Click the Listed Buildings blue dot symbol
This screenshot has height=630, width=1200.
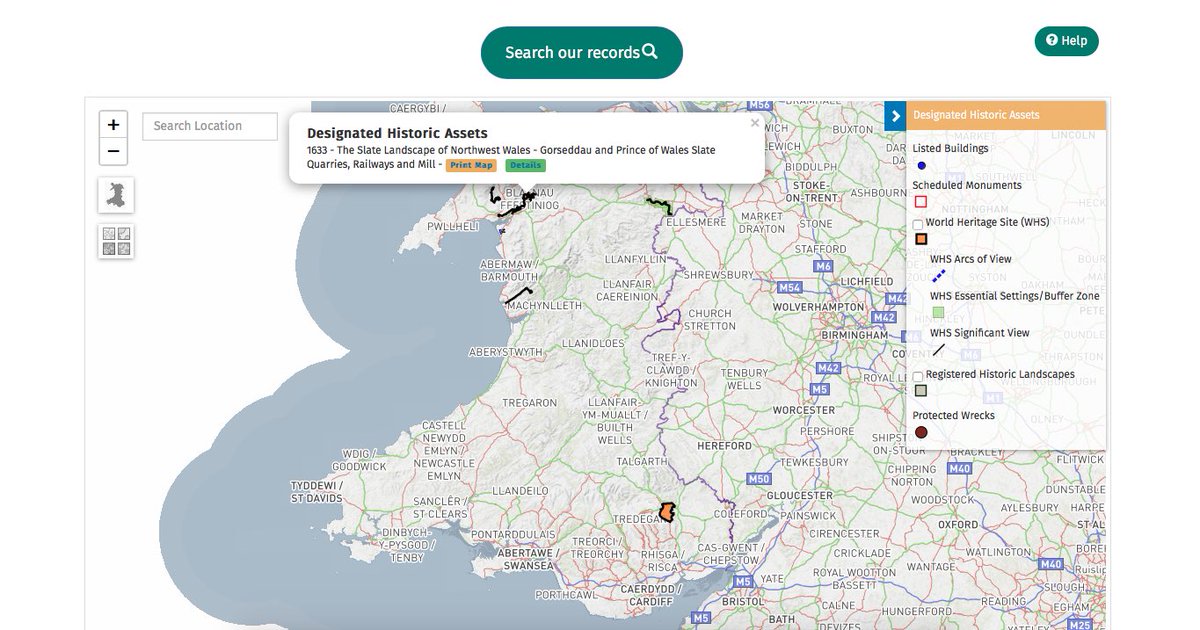pos(921,165)
